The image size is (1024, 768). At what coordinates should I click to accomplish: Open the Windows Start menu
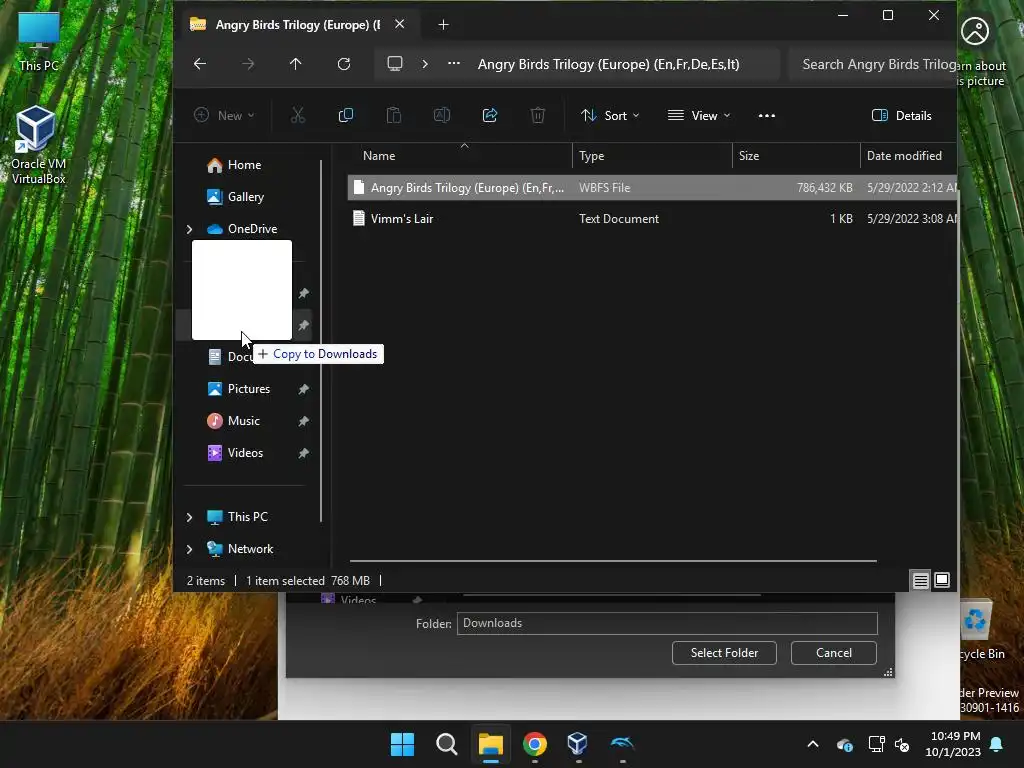[402, 744]
